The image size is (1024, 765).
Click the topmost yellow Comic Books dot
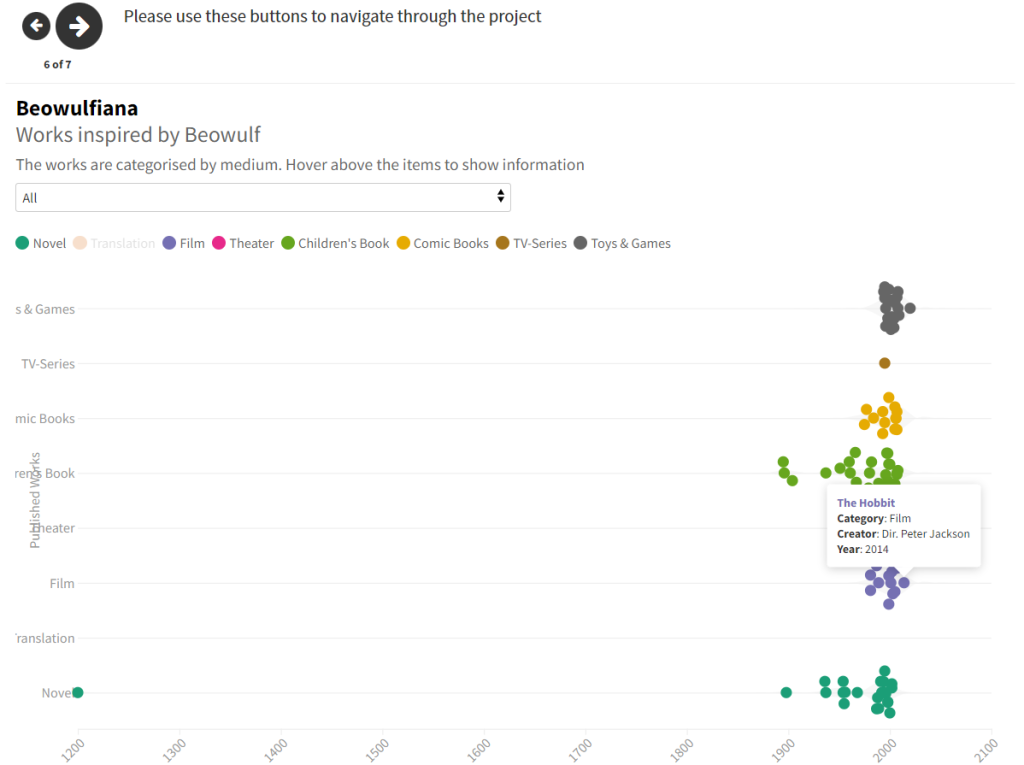pyautogui.click(x=888, y=397)
